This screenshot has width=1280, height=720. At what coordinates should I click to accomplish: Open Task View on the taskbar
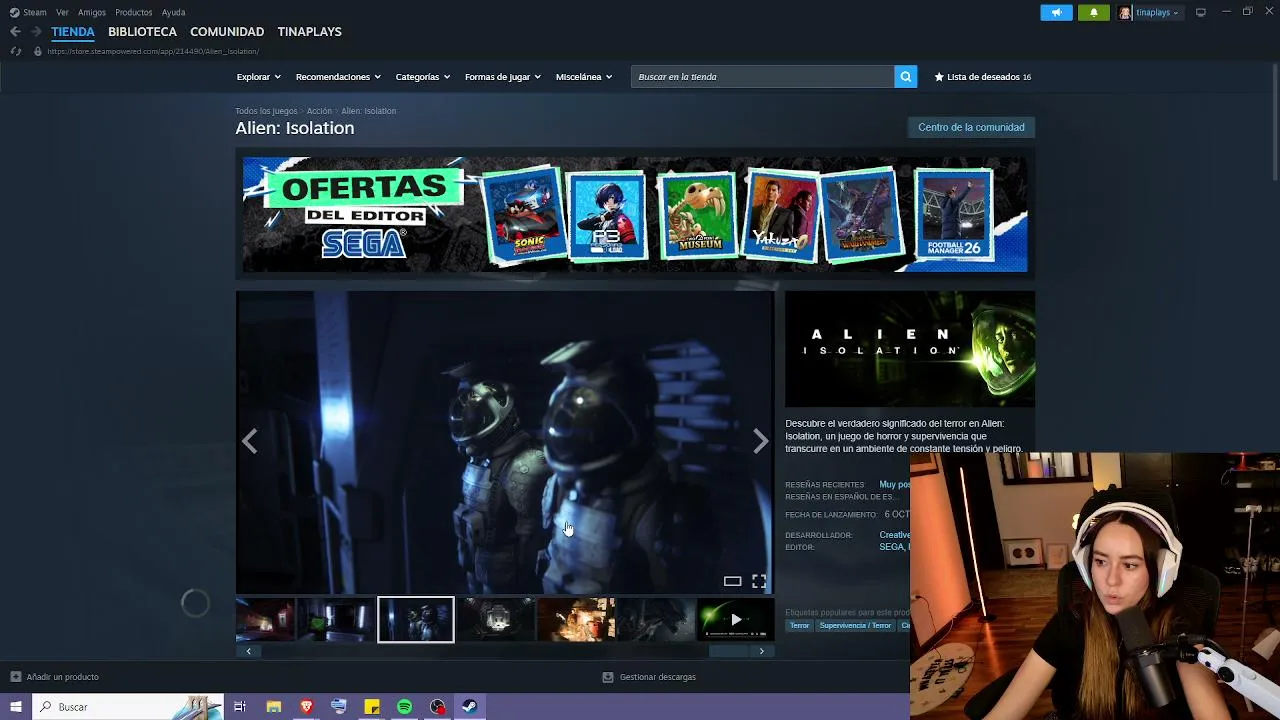pos(240,707)
